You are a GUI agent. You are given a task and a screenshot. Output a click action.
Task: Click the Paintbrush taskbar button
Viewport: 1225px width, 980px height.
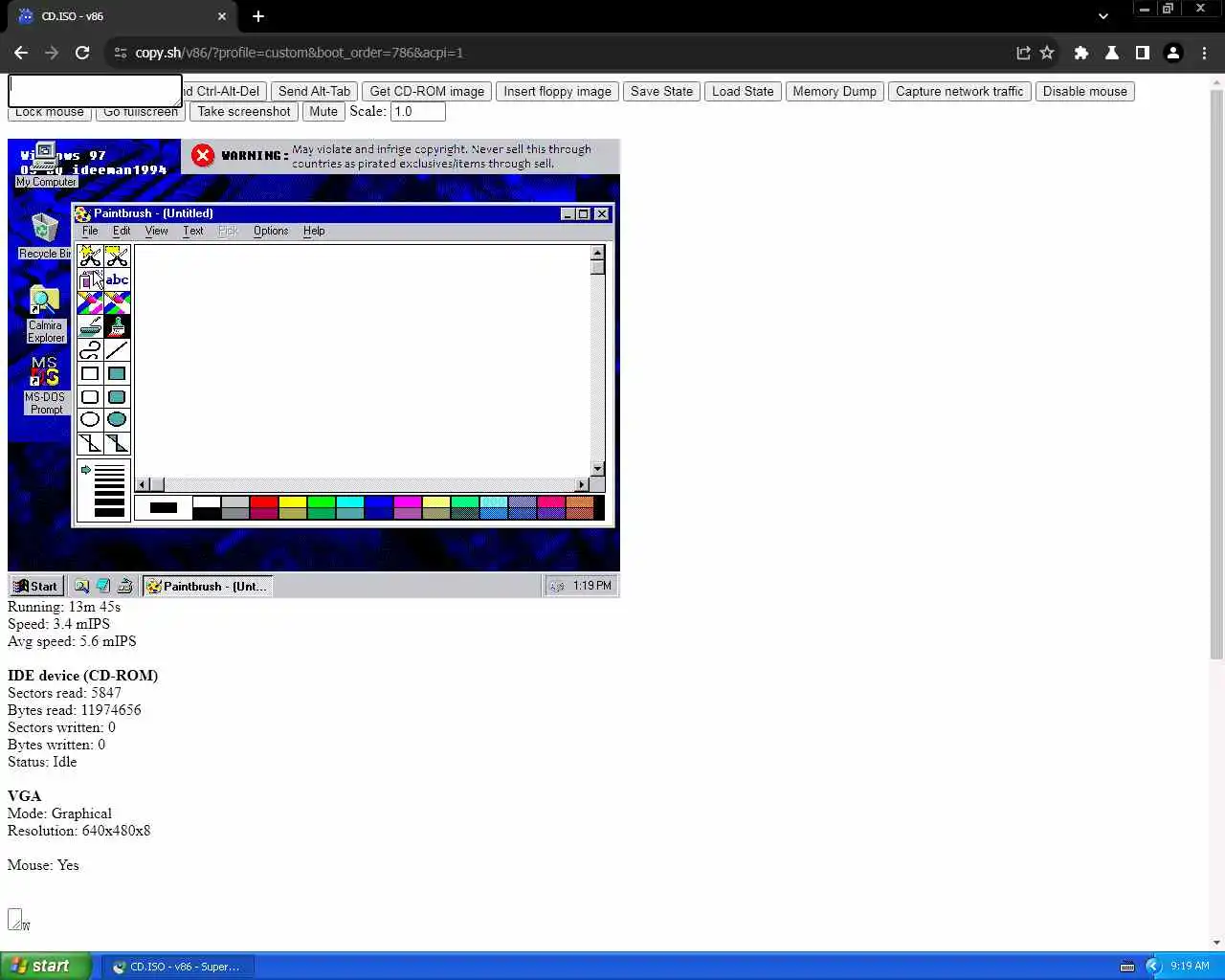208,586
